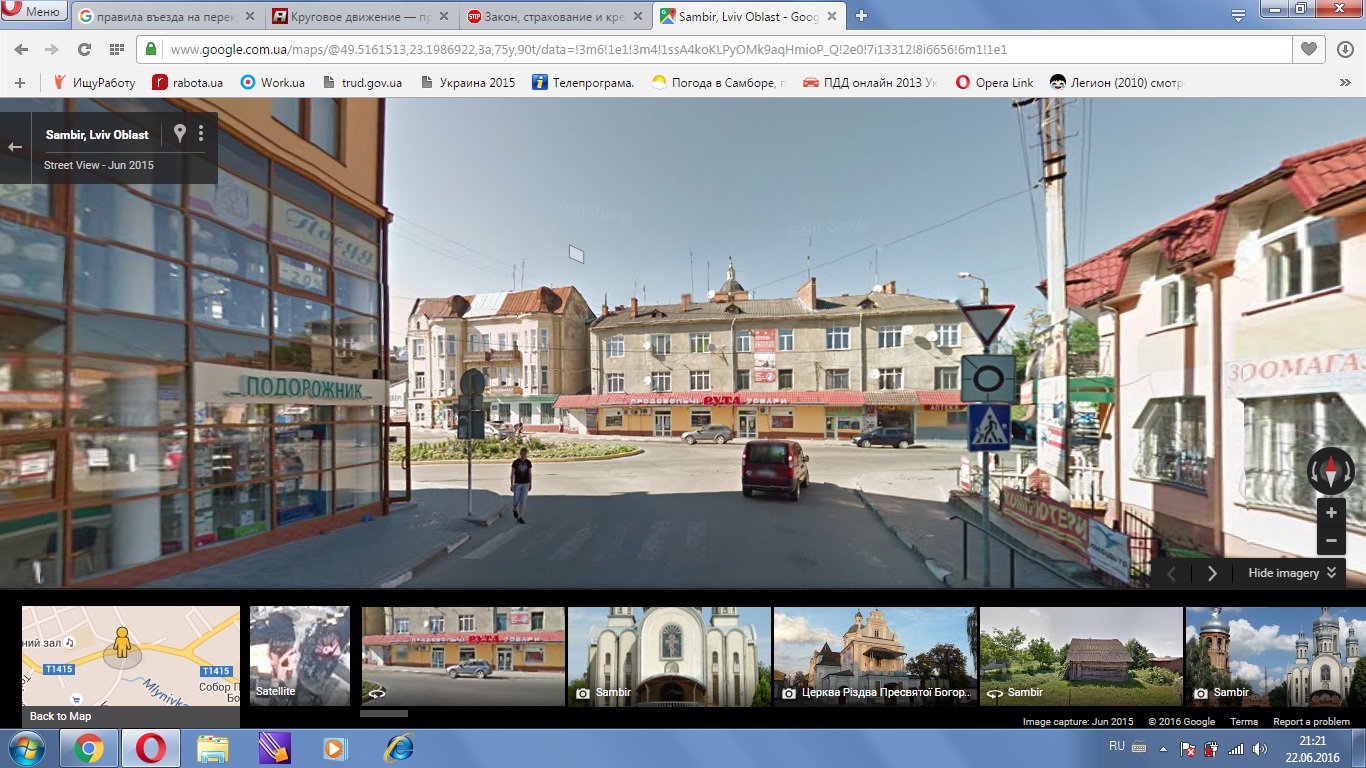Image resolution: width=1366 pixels, height=768 pixels.
Task: Open the rabota.ua bookmark
Action: pos(187,82)
